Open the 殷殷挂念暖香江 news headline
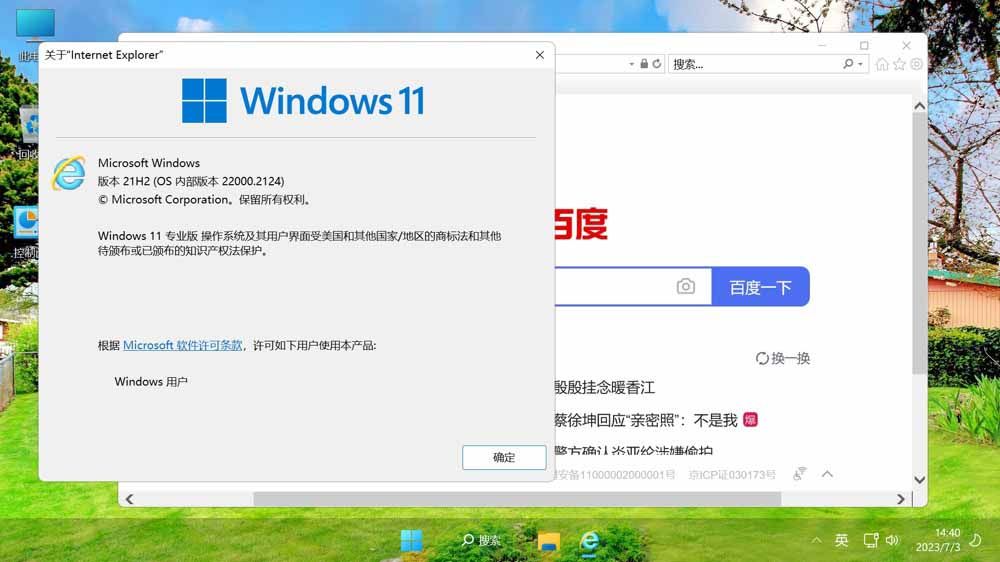Viewport: 1000px width, 562px height. pyautogui.click(x=605, y=387)
